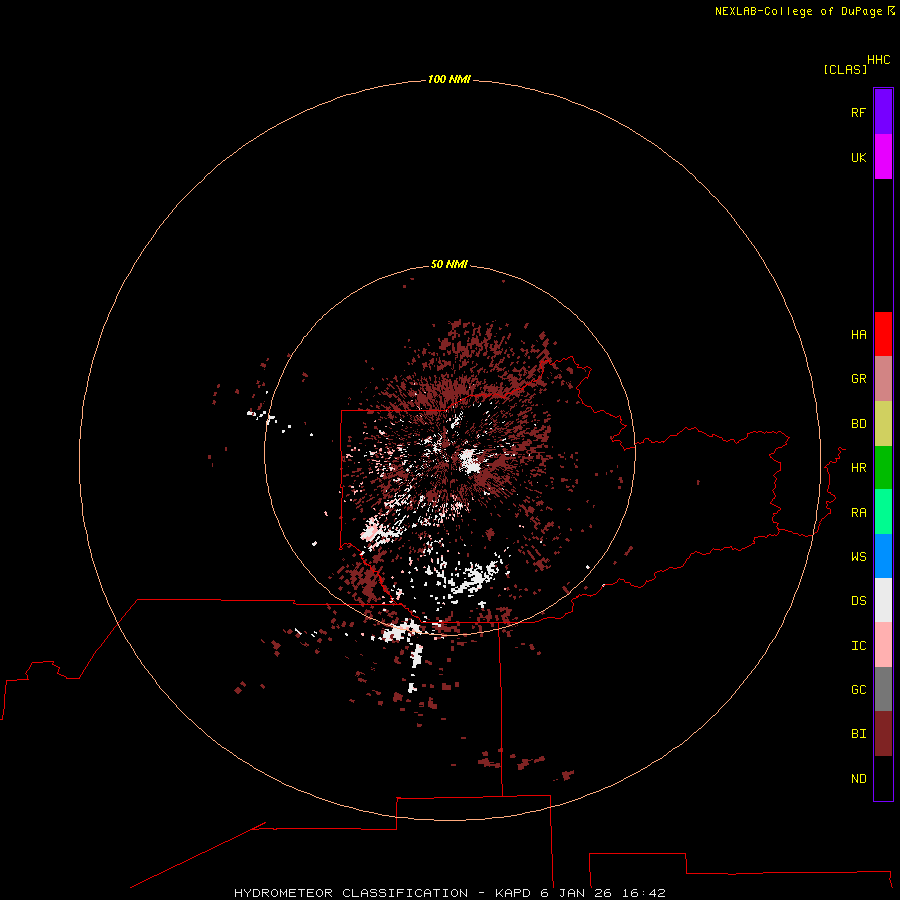Click the GR legend label
The width and height of the screenshot is (900, 900).
pos(858,379)
